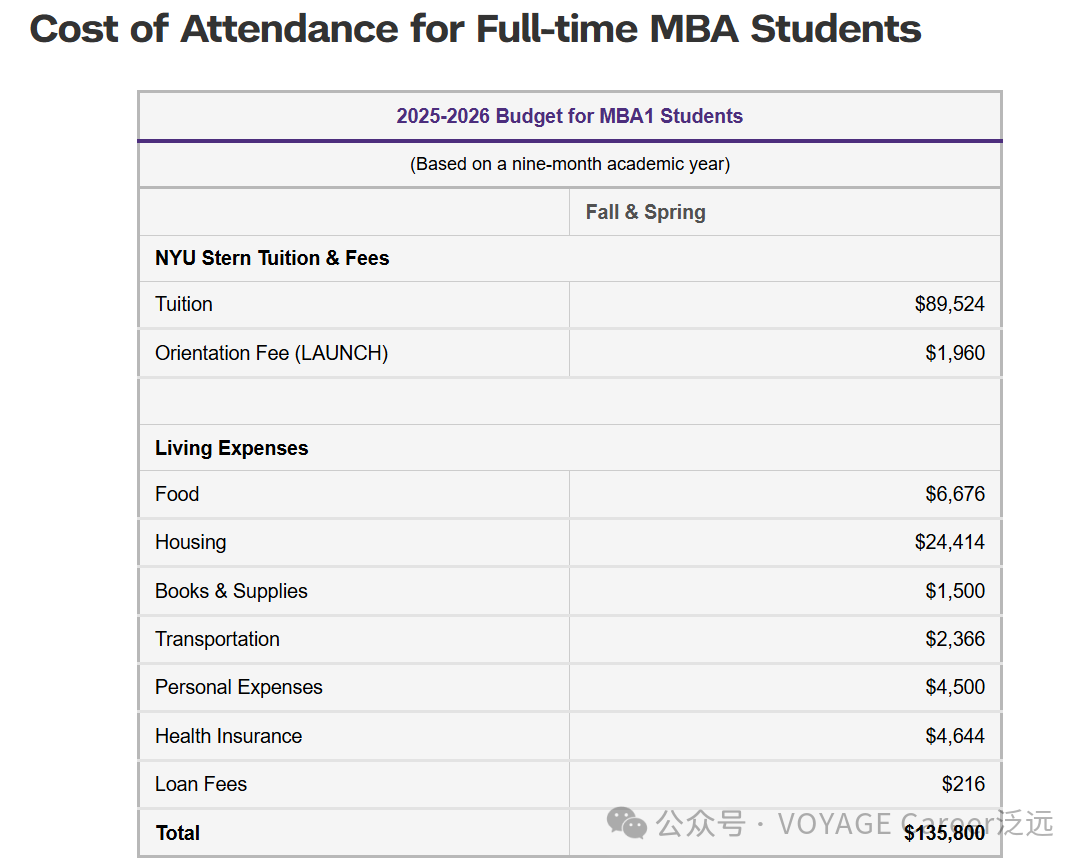Select the Books & Supplies row label
Screen dimensions: 1087x866
[231, 591]
